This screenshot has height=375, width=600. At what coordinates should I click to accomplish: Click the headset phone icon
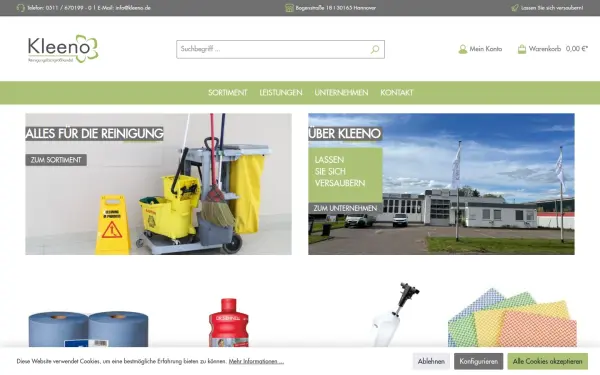coord(21,8)
